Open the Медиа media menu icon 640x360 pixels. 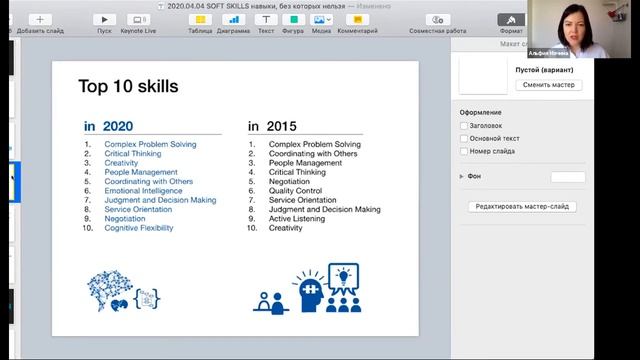(x=321, y=20)
